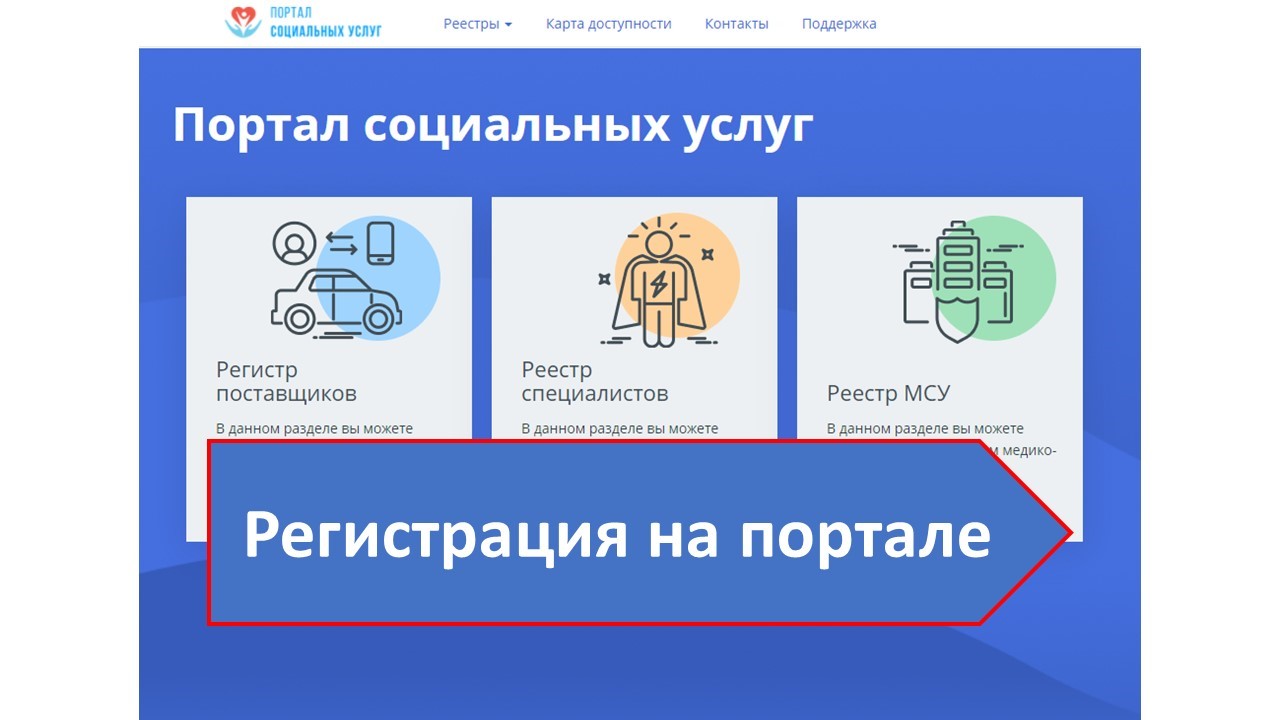Go to Карта доступности page

pyautogui.click(x=608, y=24)
